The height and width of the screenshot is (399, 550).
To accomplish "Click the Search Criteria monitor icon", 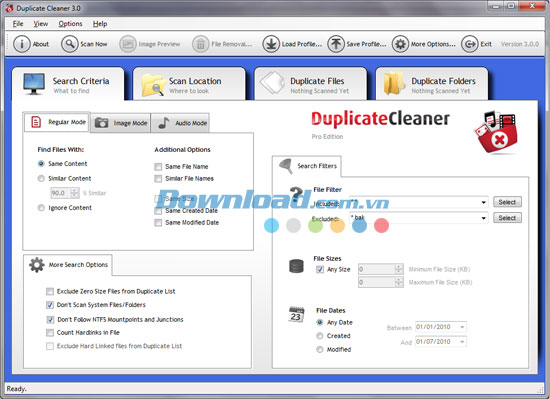I will click(34, 84).
